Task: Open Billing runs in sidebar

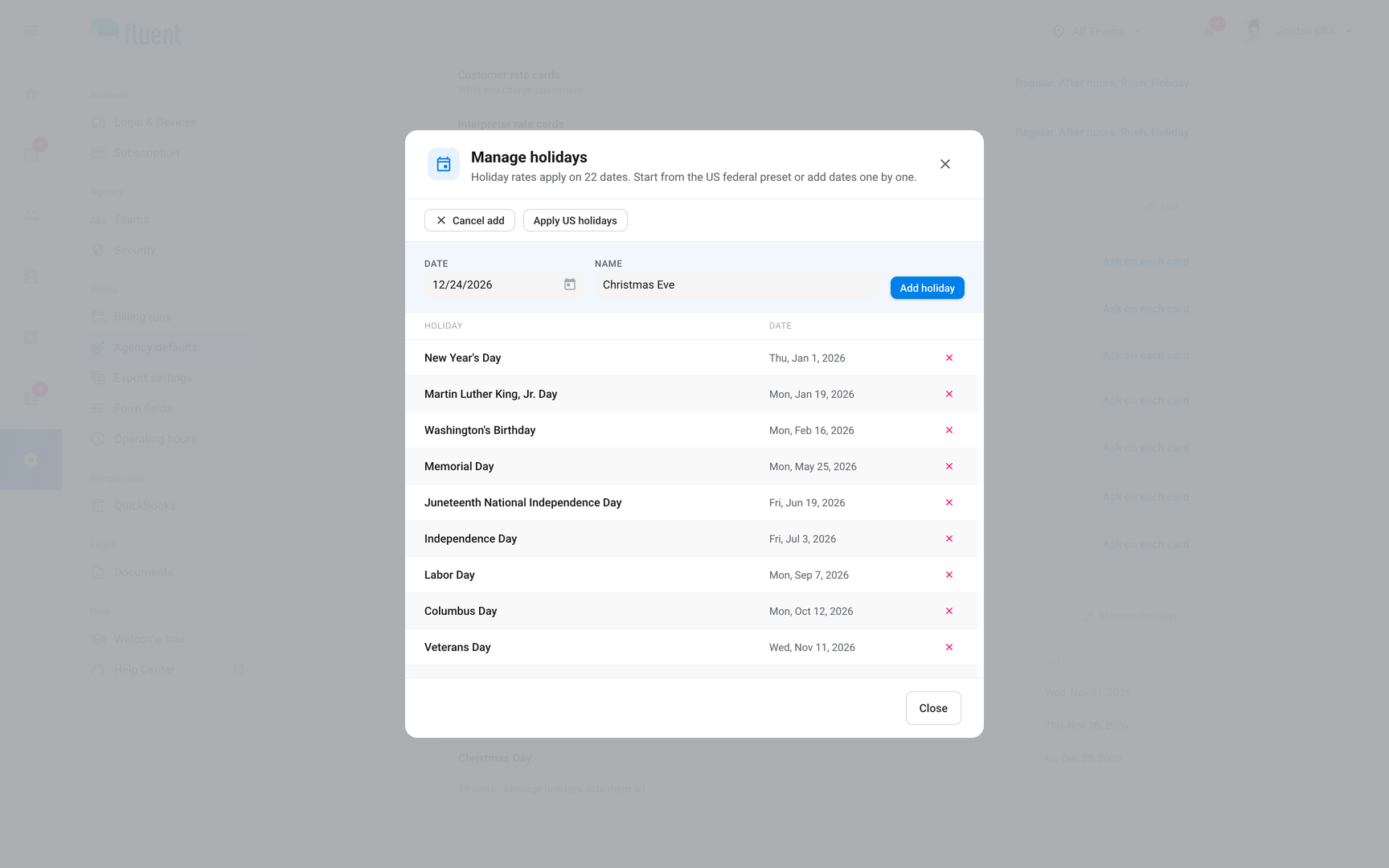Action: (142, 317)
